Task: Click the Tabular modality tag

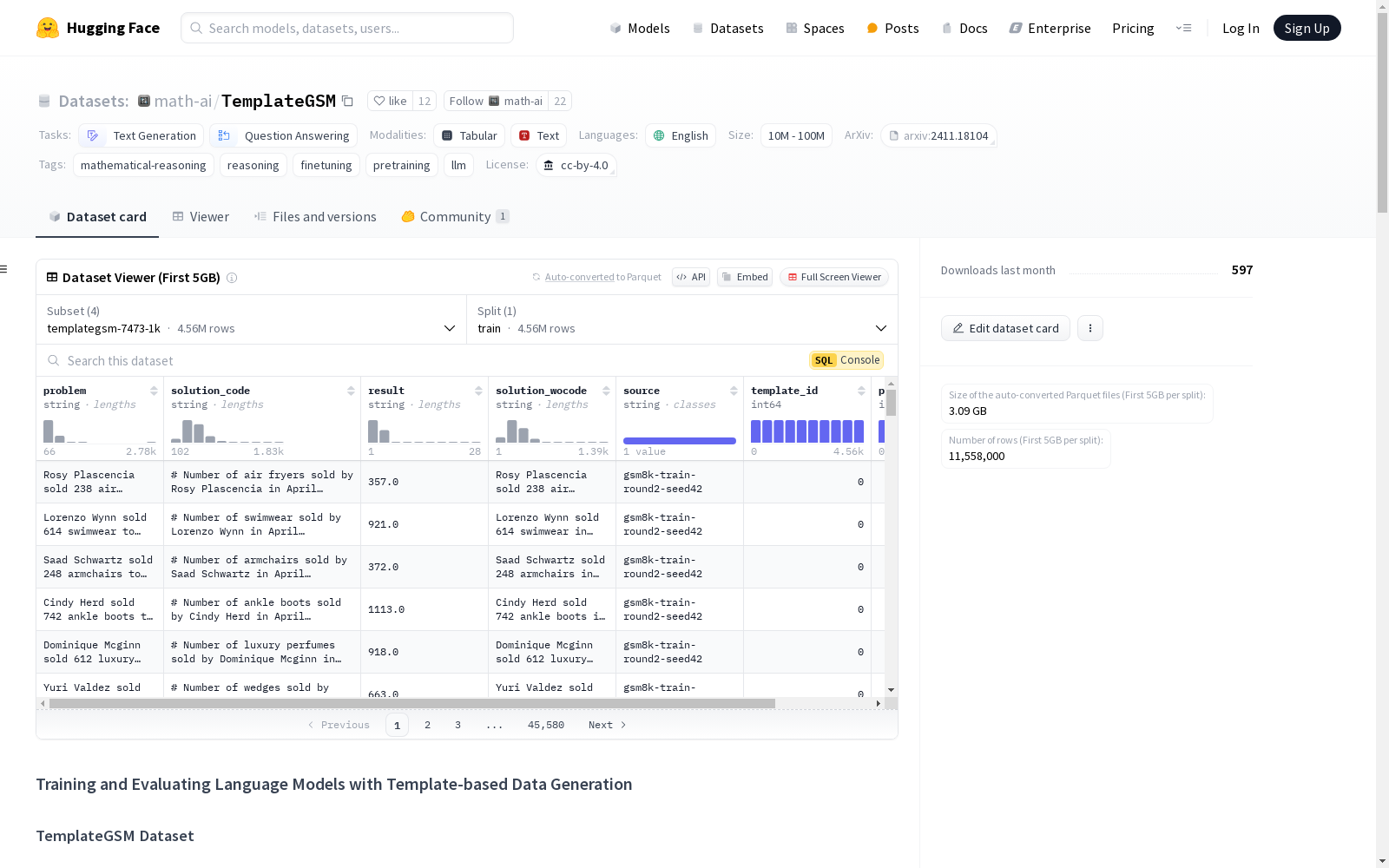Action: point(470,135)
